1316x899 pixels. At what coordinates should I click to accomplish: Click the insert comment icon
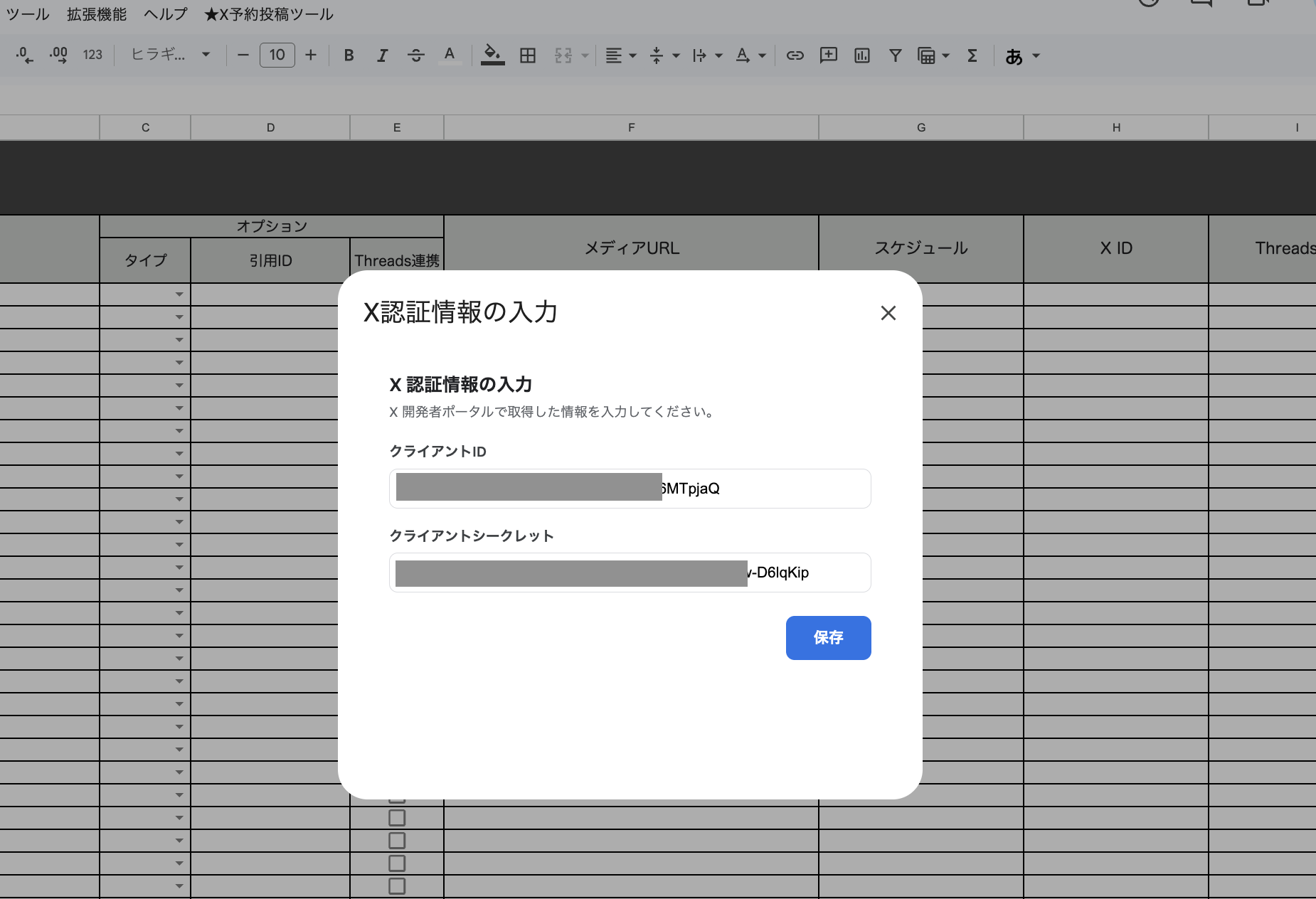[x=829, y=55]
